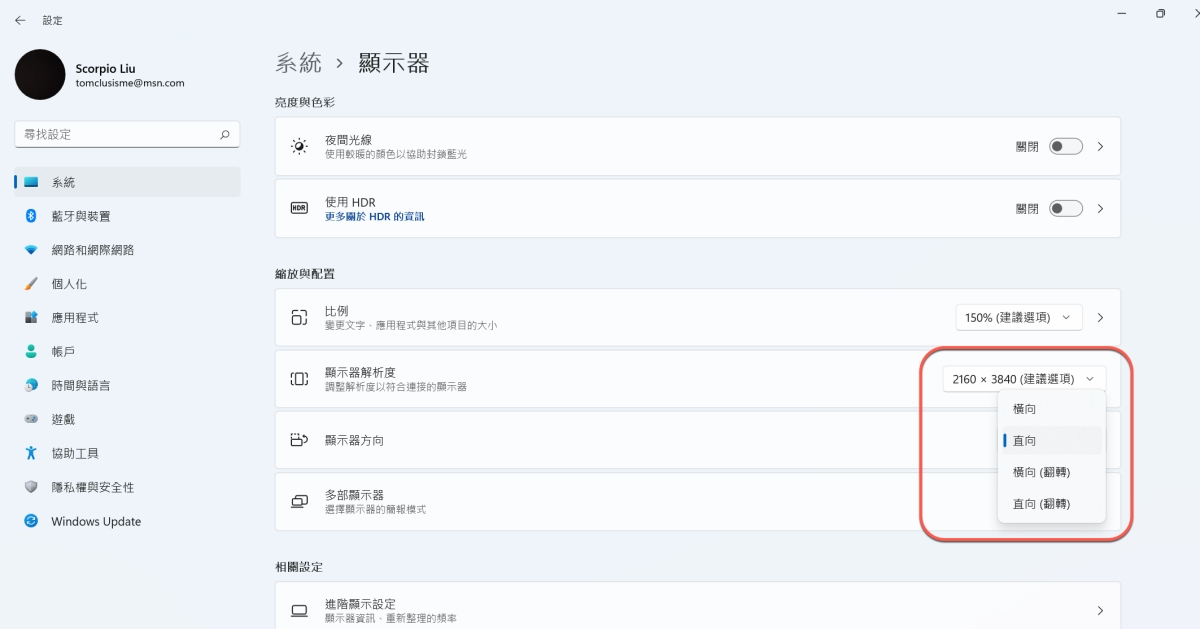
Task: Click the Wi-Fi icon beside 網路和網際網路
Action: [x=31, y=250]
